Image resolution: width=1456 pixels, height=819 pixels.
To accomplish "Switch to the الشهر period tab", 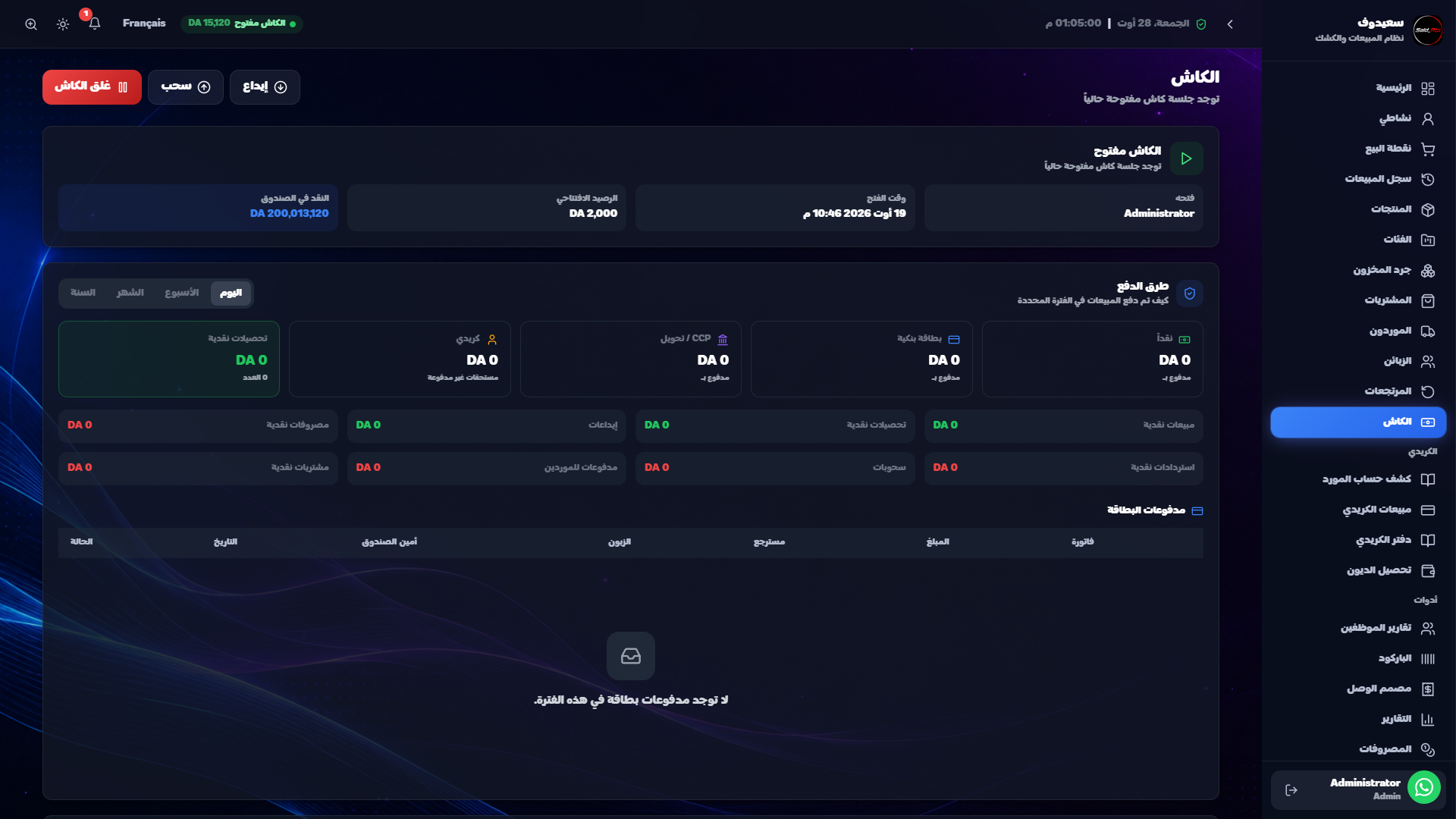I will [130, 293].
